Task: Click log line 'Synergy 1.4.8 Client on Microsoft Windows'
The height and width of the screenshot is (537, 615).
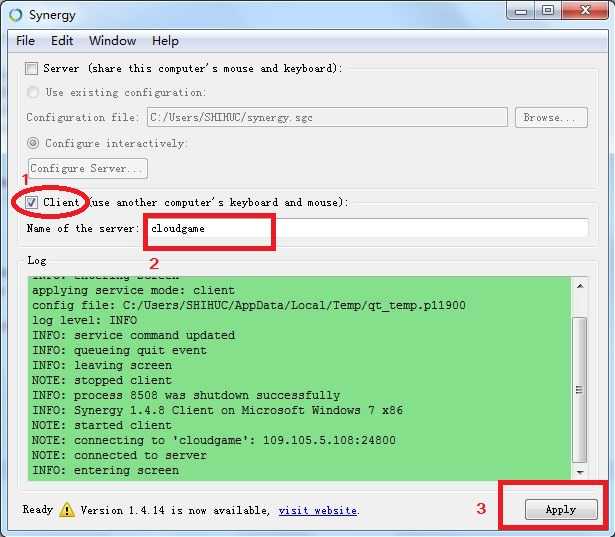Action: [217, 410]
